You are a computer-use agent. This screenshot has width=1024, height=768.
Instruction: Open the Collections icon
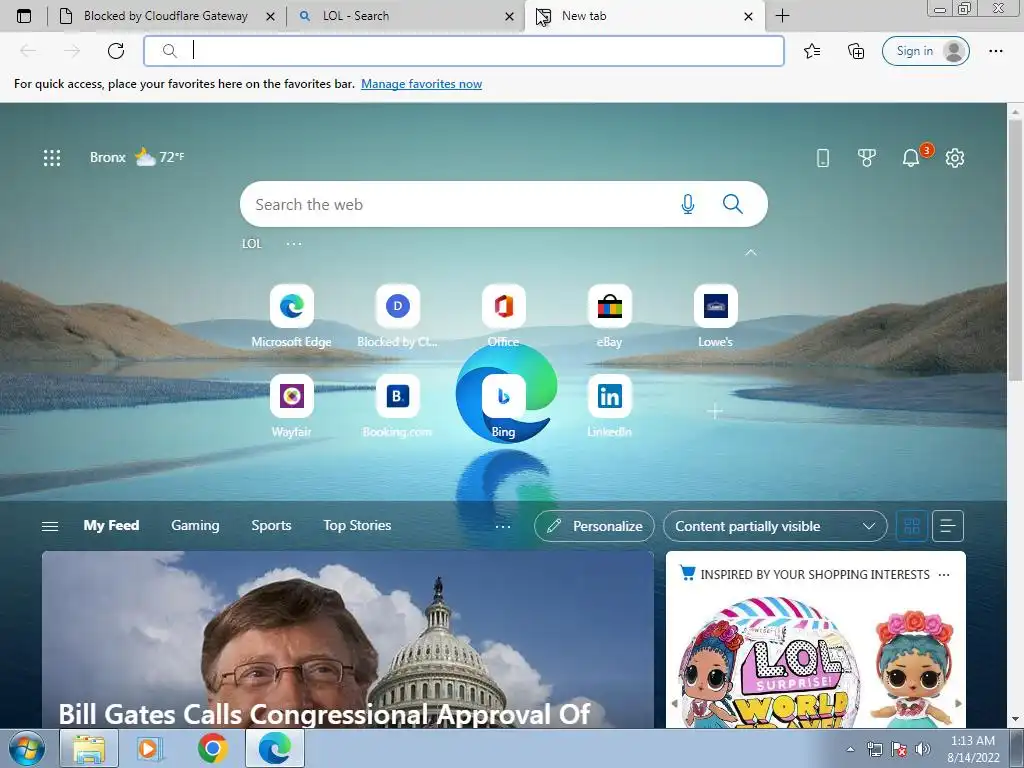(856, 51)
